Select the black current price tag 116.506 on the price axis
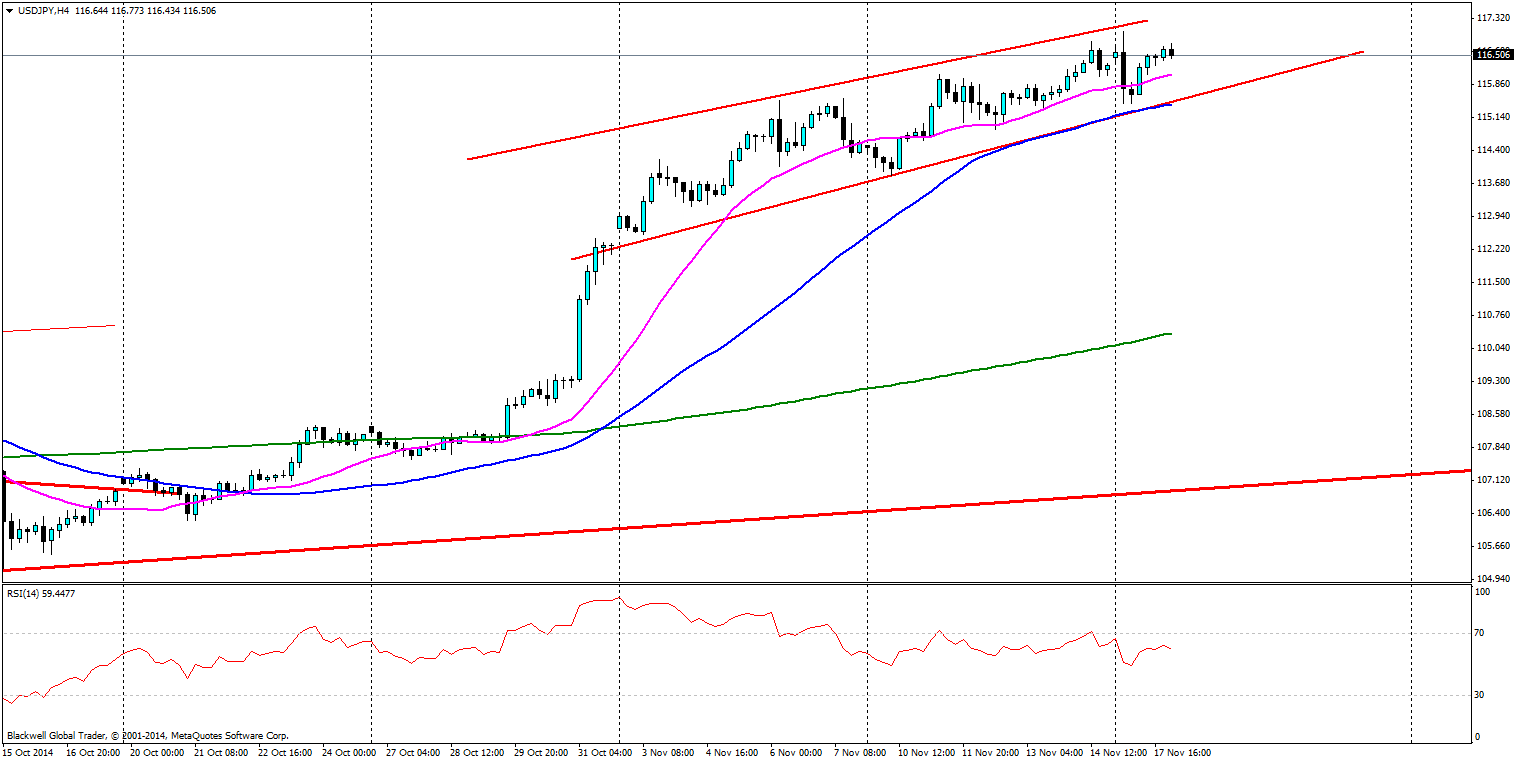 pyautogui.click(x=1492, y=55)
